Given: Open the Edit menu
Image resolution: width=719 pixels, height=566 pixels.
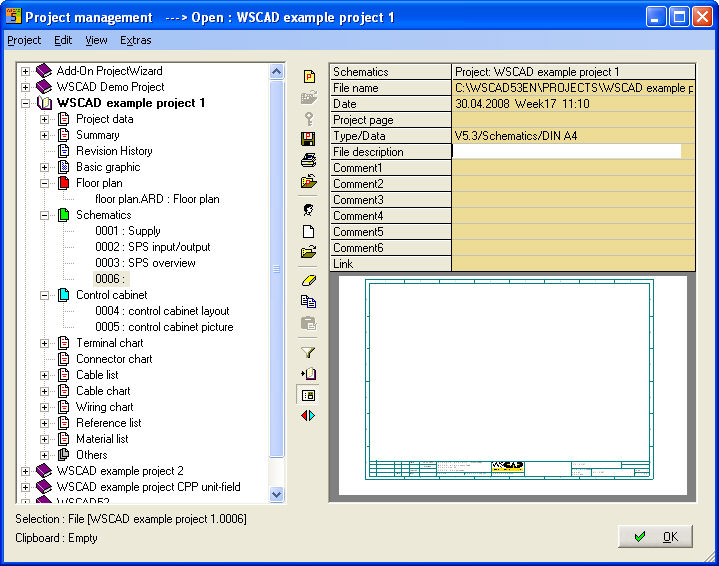Looking at the screenshot, I should (63, 40).
